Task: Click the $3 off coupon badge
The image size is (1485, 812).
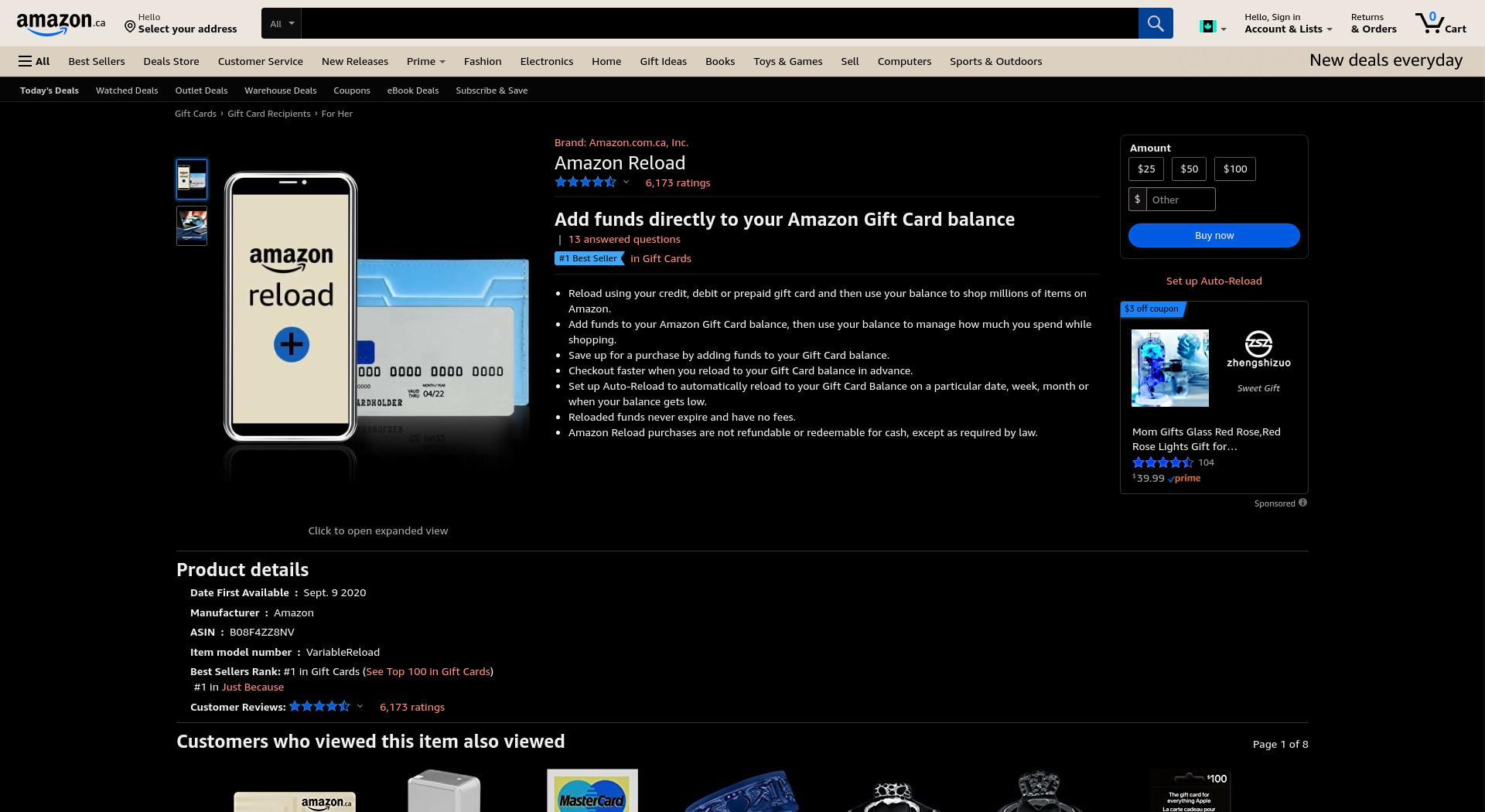Action: point(1152,309)
